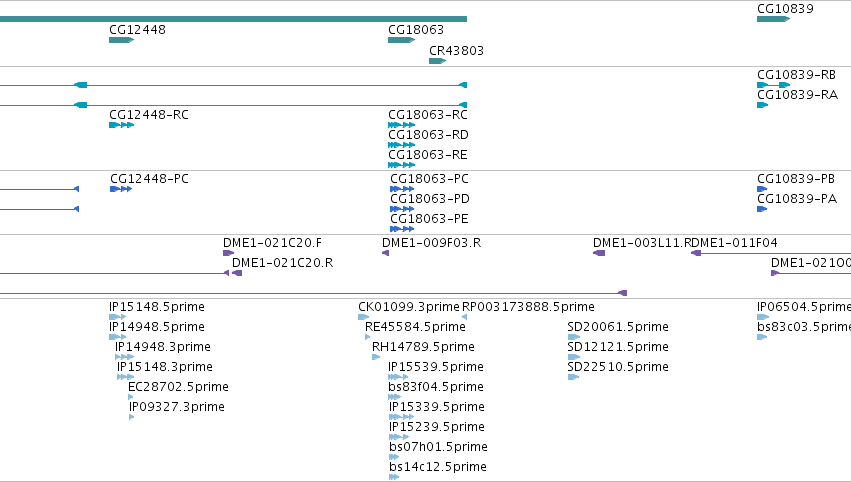Click the DME1-003L11.R purple marker
Screen dimensions: 851x482
[x=599, y=253]
